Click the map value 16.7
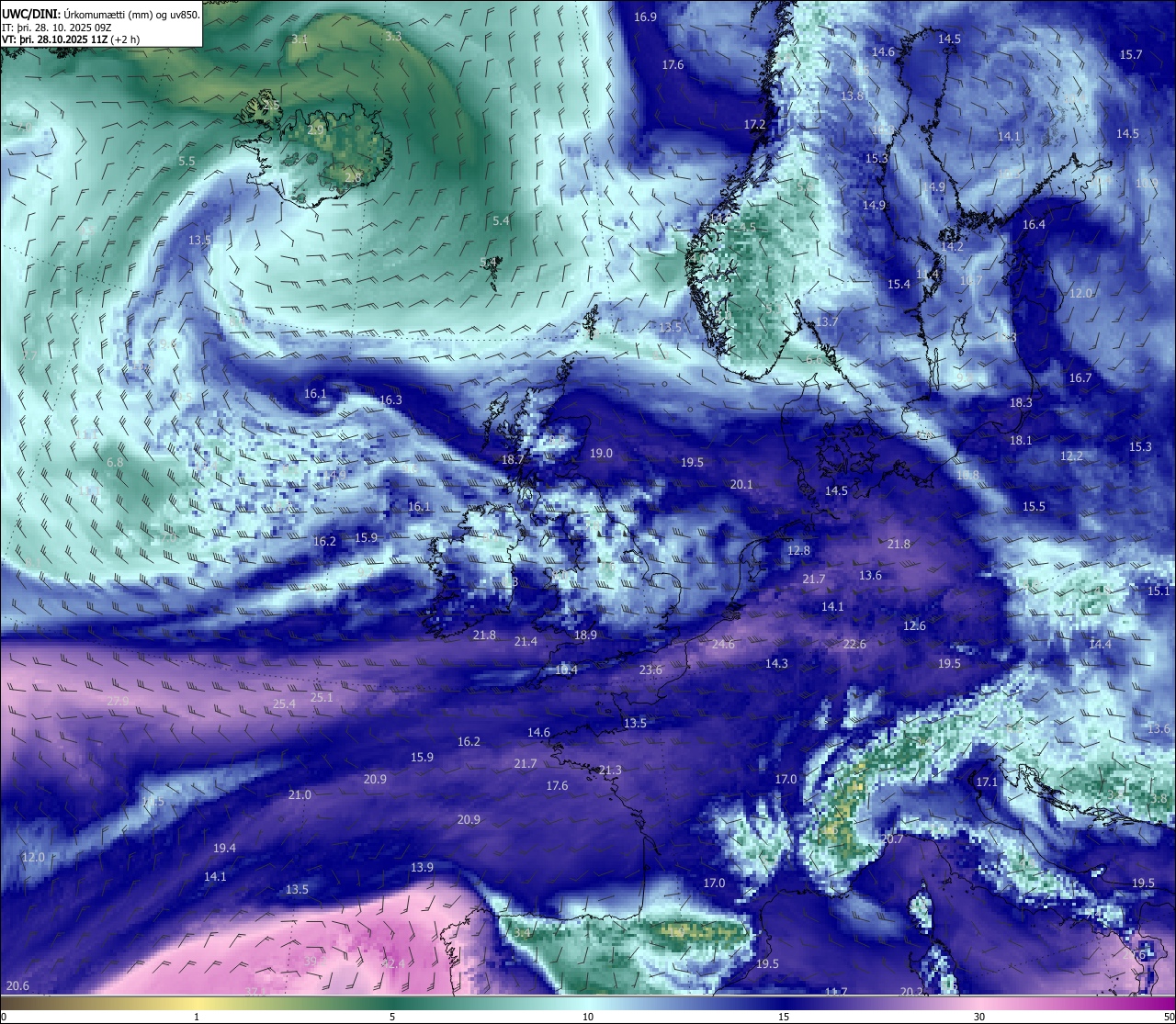The image size is (1176, 1024). pyautogui.click(x=1080, y=378)
